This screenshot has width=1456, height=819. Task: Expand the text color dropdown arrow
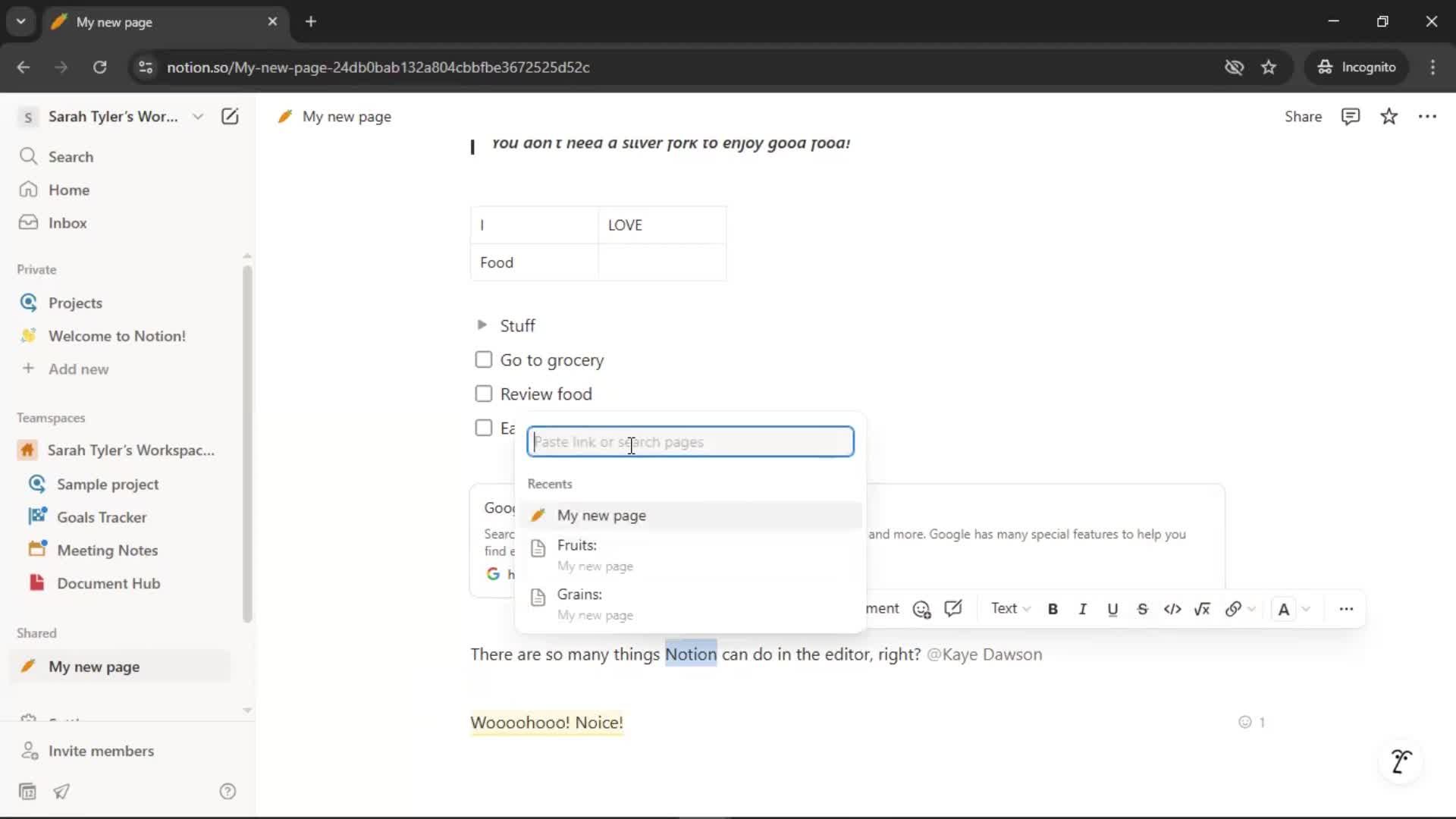[1306, 609]
